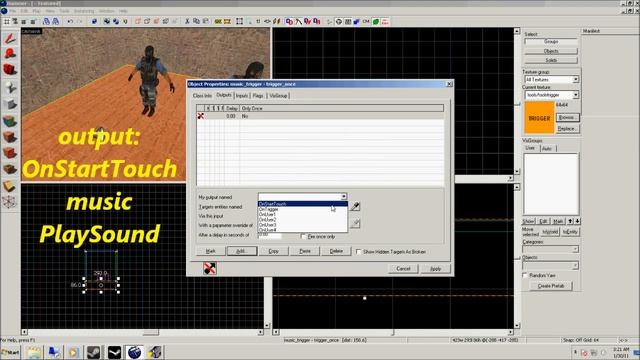Screen dimensions: 640x360
Task: Click the green run map icon
Action: [376, 21]
